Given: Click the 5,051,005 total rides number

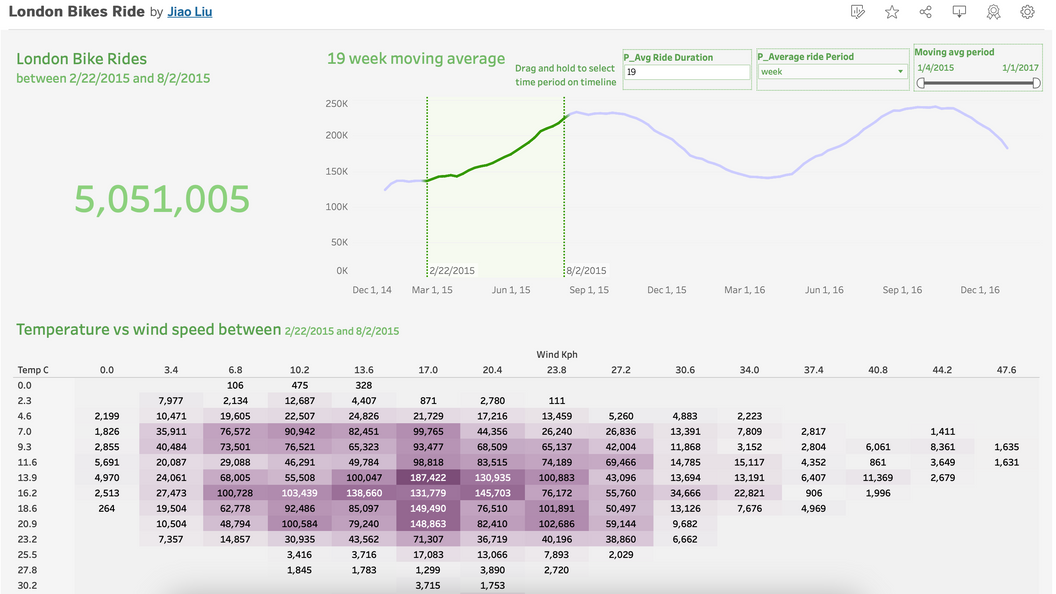Looking at the screenshot, I should tap(162, 199).
